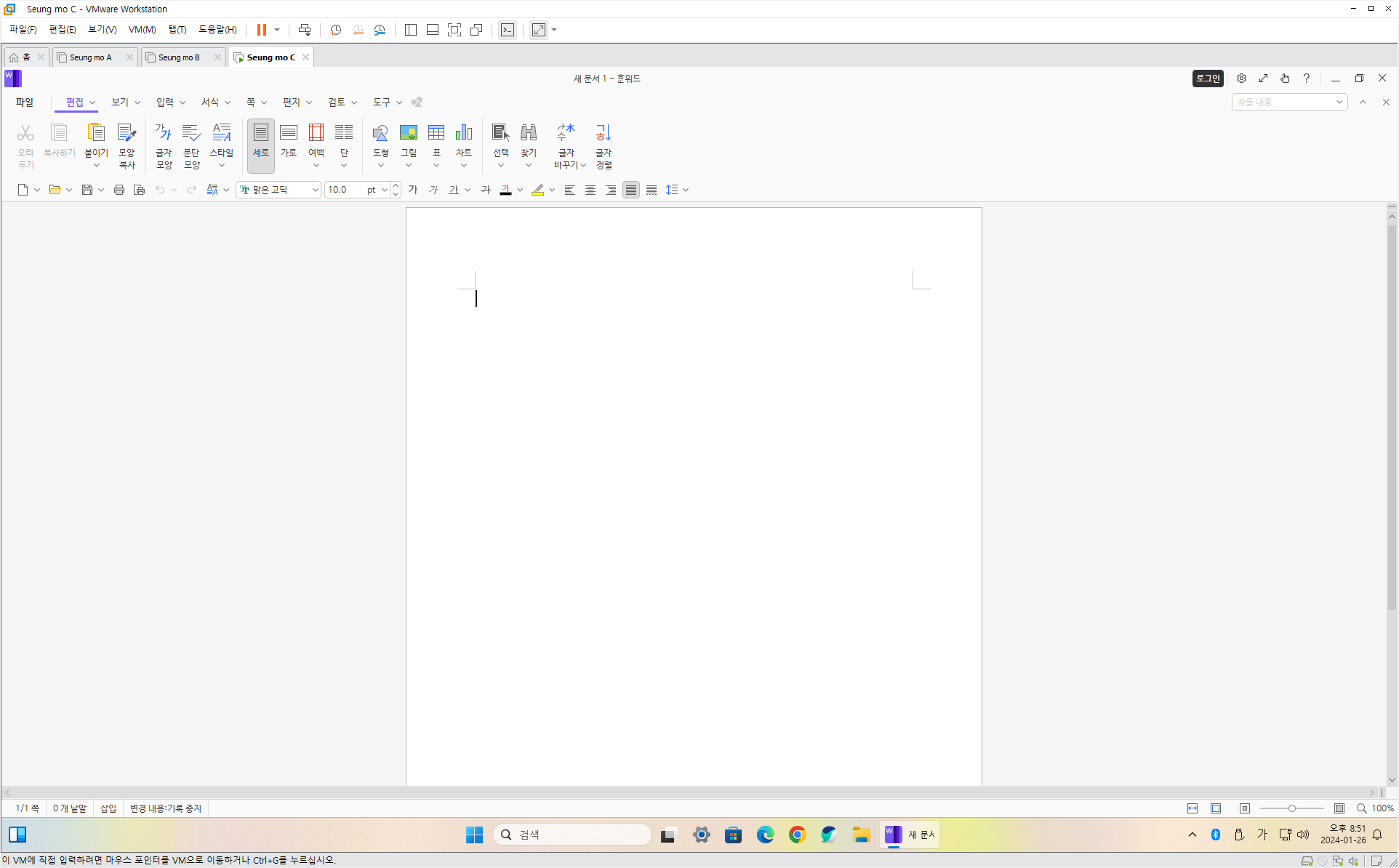
Task: Expand the line spacing dropdown arrow
Action: (x=686, y=190)
